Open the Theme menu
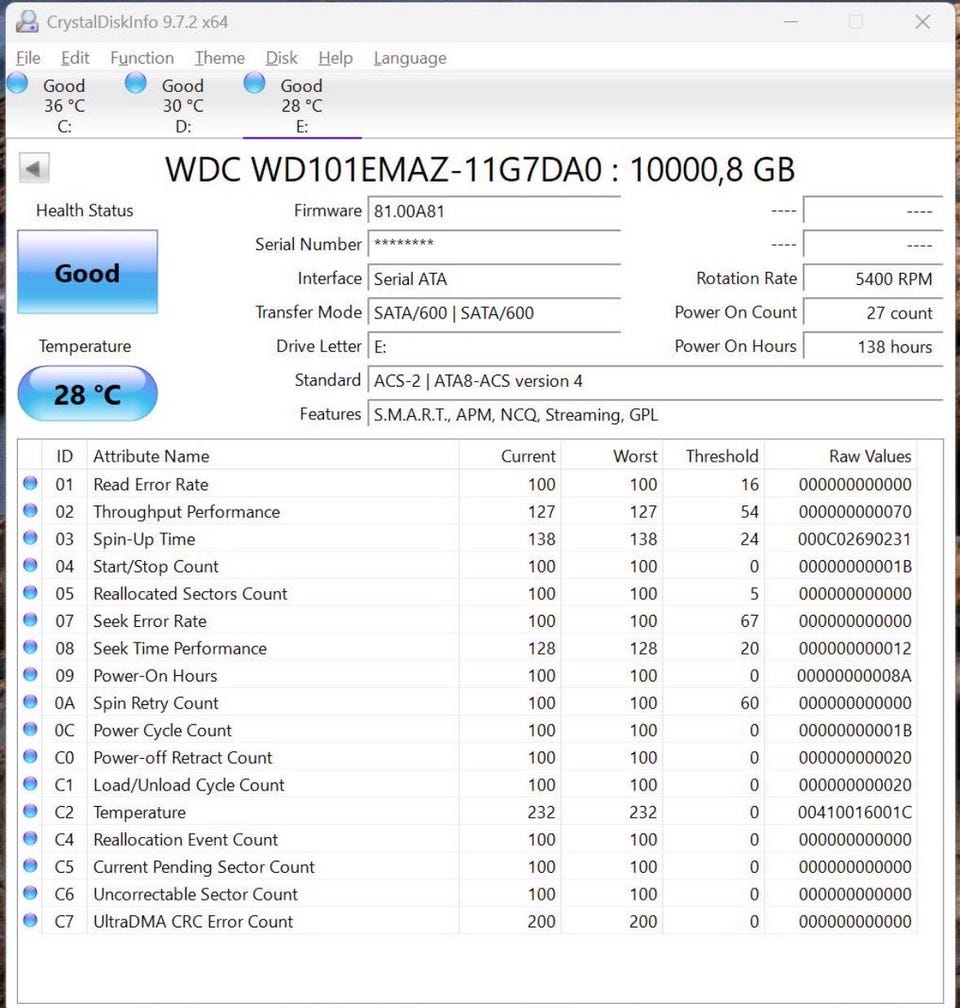Image resolution: width=960 pixels, height=1008 pixels. pyautogui.click(x=219, y=58)
